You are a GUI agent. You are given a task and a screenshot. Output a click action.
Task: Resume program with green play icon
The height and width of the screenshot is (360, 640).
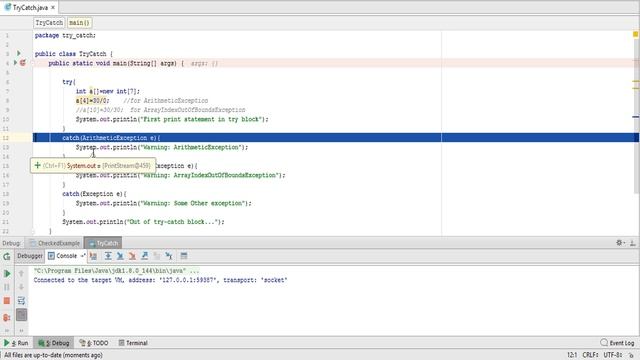(x=7, y=273)
